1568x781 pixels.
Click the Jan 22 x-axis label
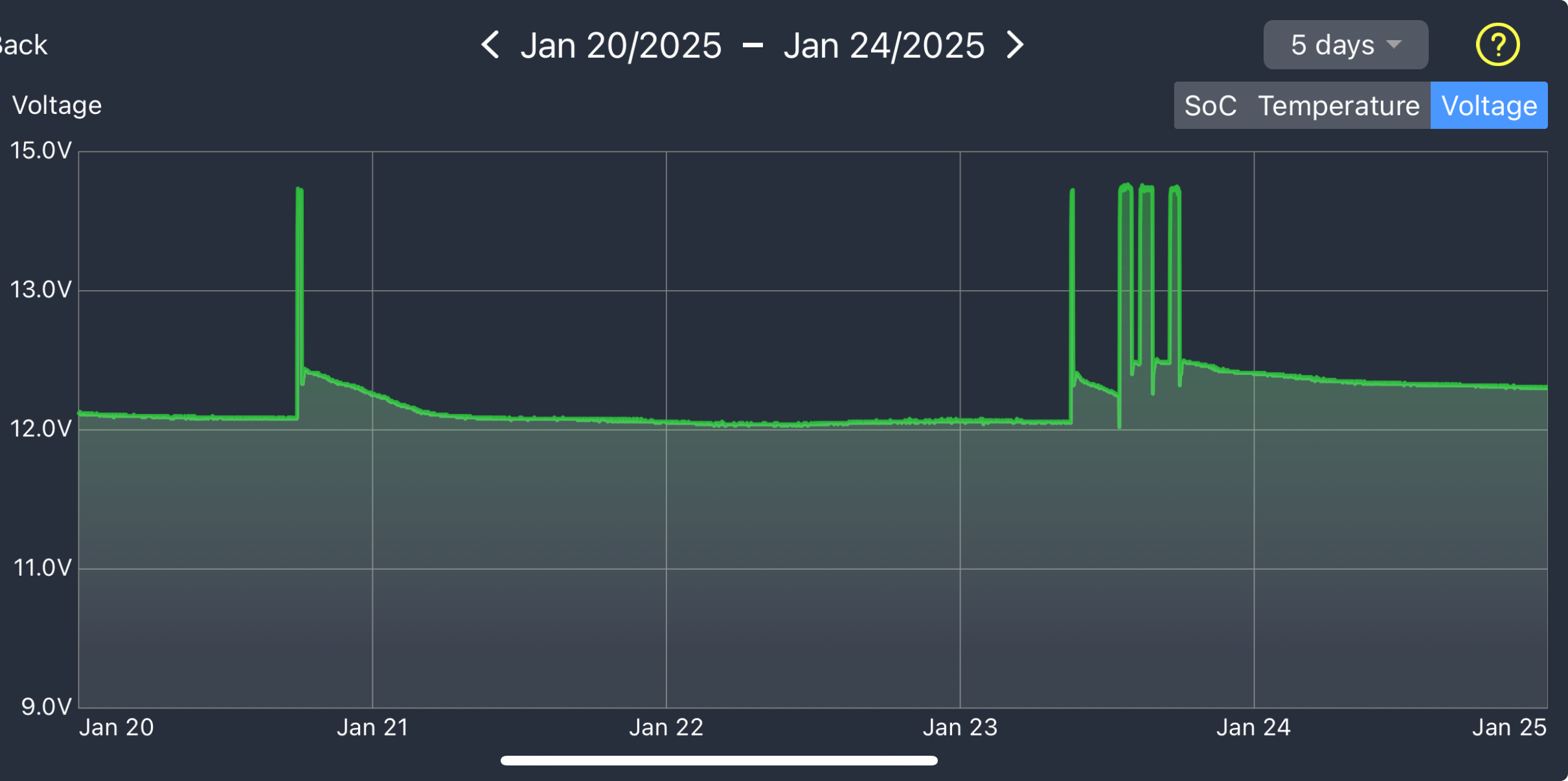tap(666, 727)
